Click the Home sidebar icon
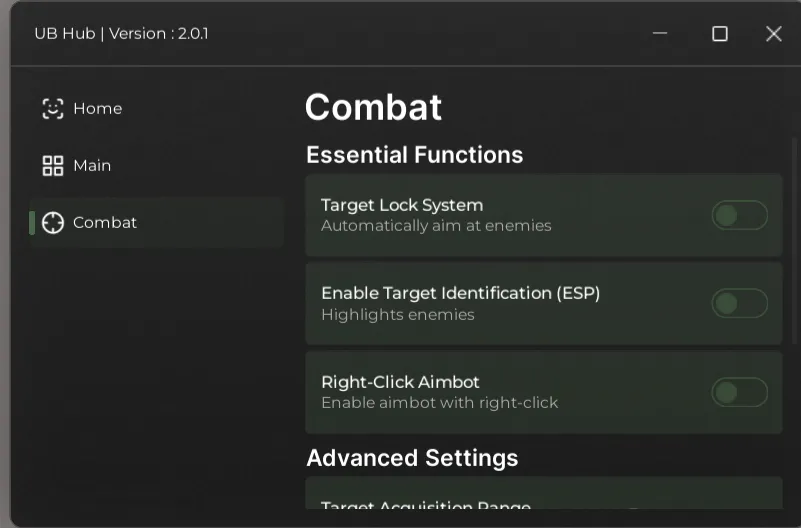This screenshot has width=801, height=528. point(52,109)
